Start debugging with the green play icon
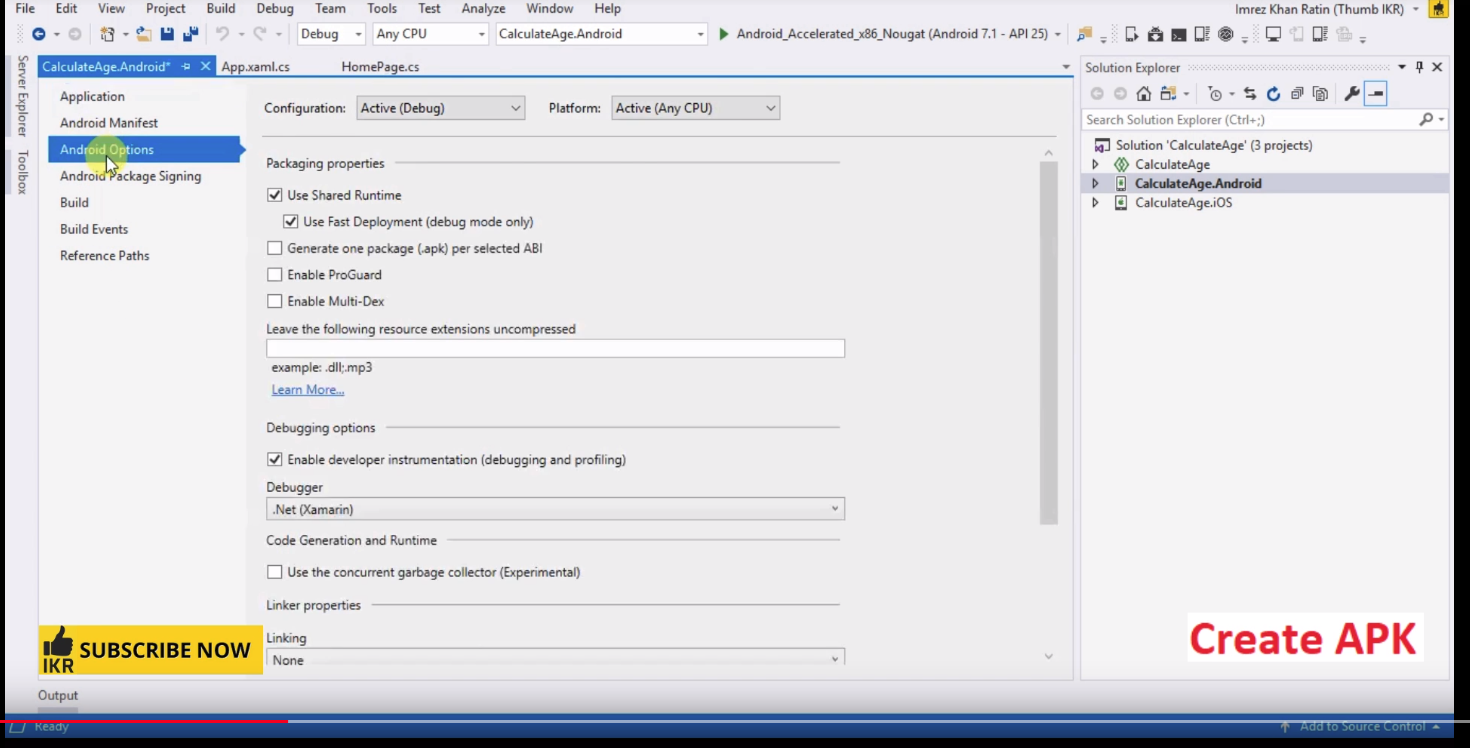Viewport: 1470px width, 748px height. [724, 34]
